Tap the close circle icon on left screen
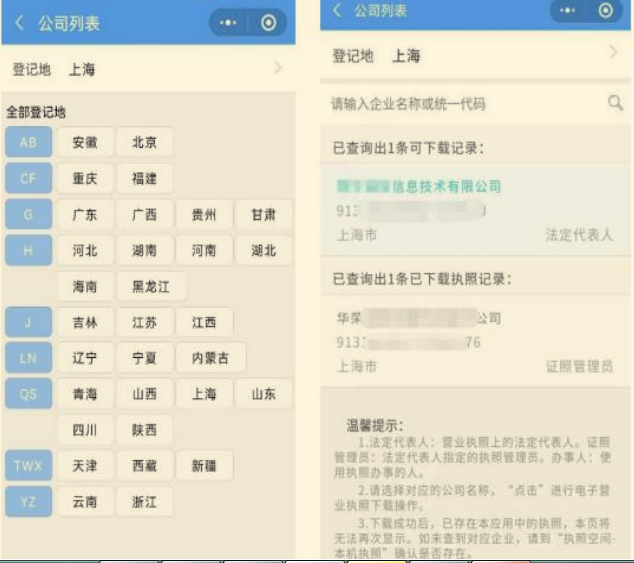This screenshot has height=563, width=634. point(268,23)
